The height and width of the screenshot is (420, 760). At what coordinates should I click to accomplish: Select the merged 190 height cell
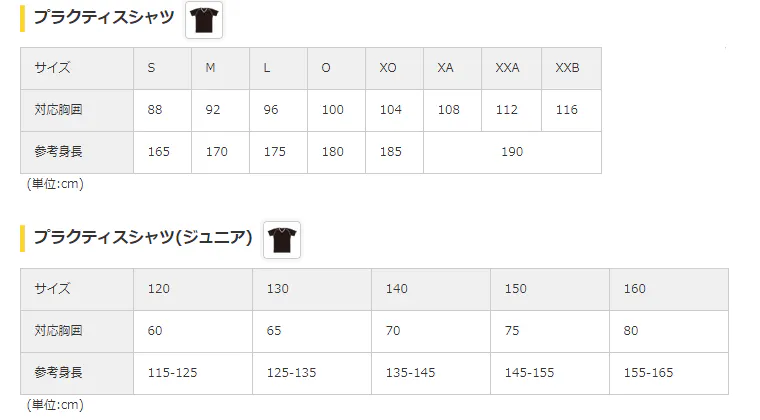click(x=512, y=152)
